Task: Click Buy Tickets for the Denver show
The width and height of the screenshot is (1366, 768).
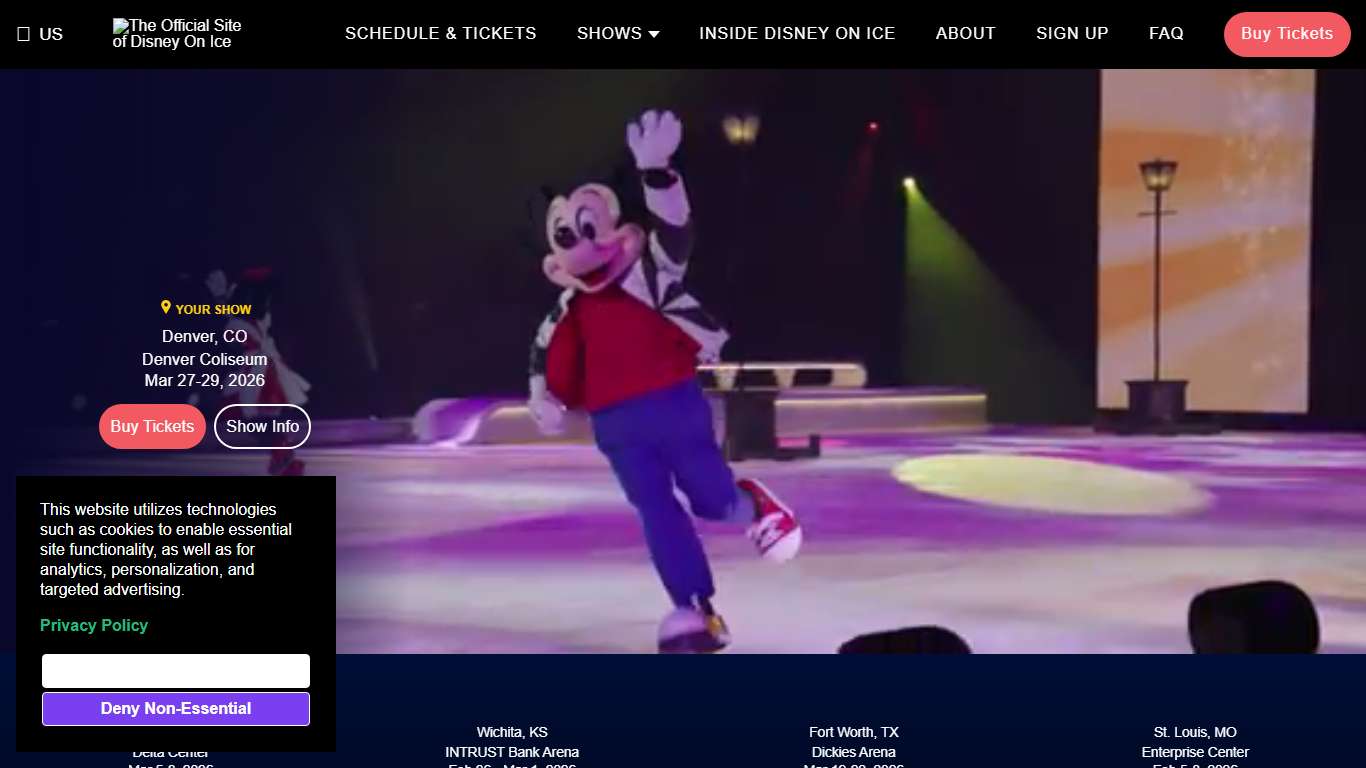Action: [152, 426]
